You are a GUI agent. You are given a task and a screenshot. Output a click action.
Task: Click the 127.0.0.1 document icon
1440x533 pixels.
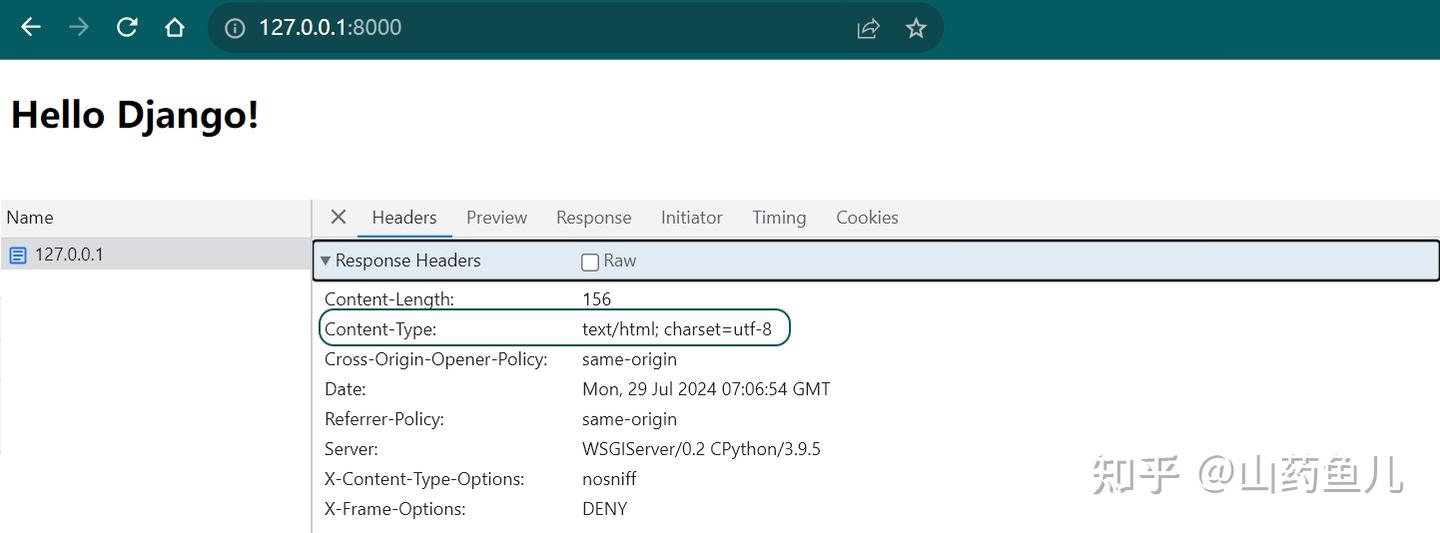click(17, 255)
